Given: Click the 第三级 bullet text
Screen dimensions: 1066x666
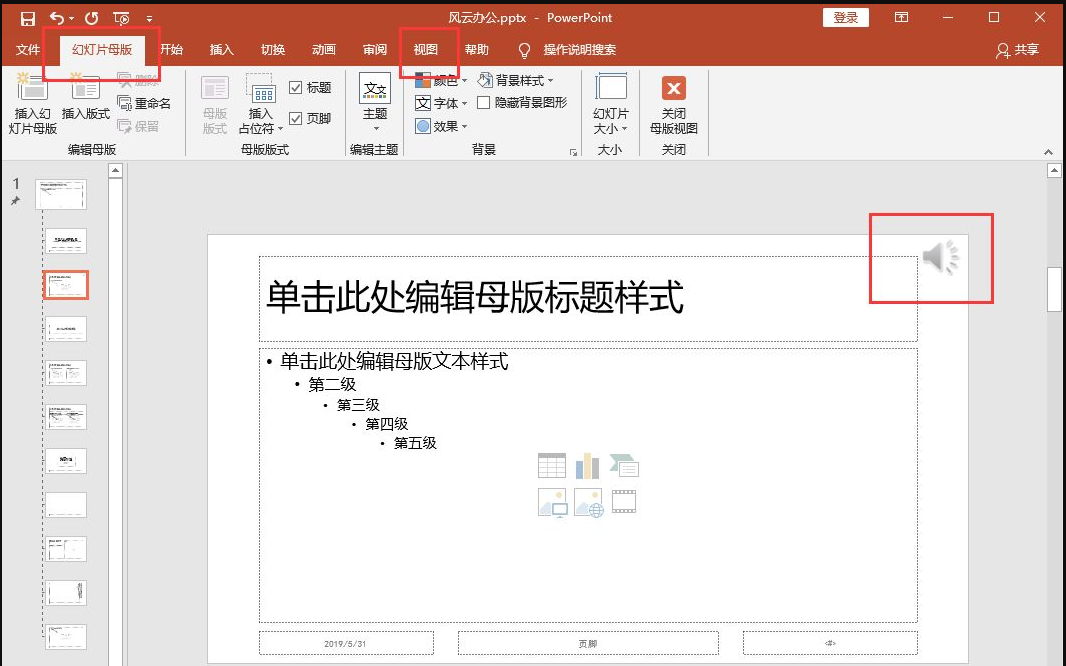Looking at the screenshot, I should 358,405.
